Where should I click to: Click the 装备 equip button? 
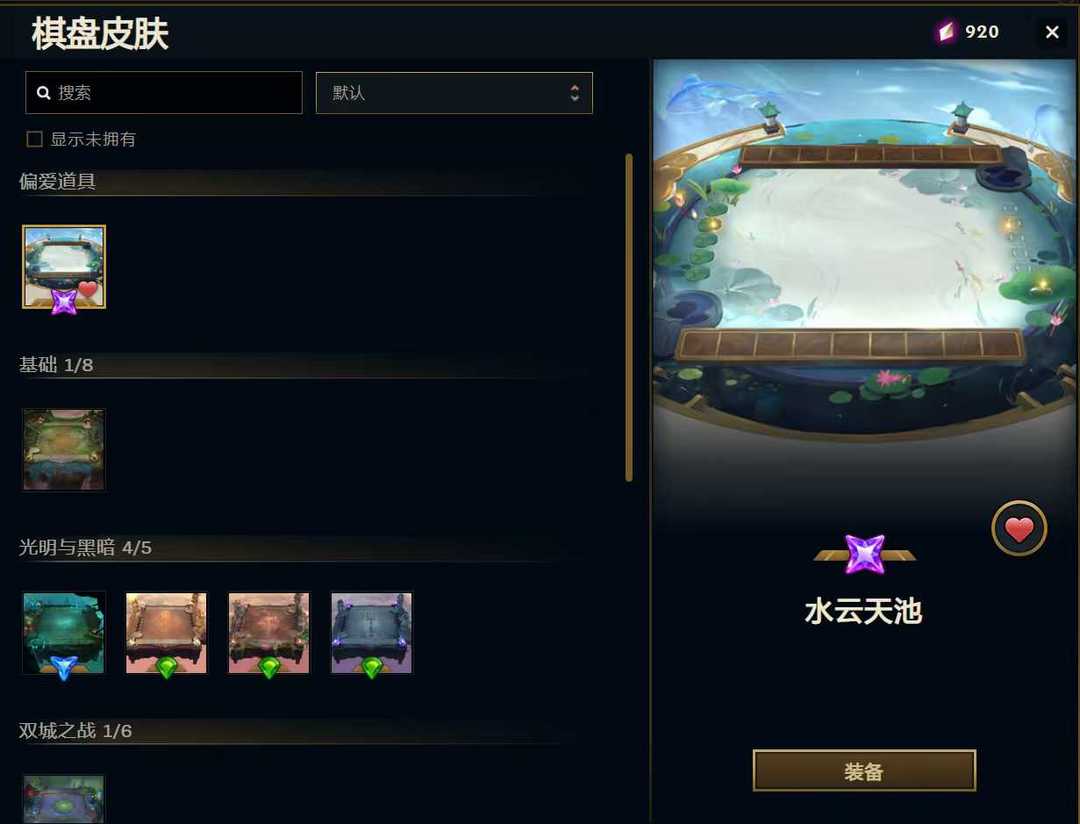tap(864, 770)
